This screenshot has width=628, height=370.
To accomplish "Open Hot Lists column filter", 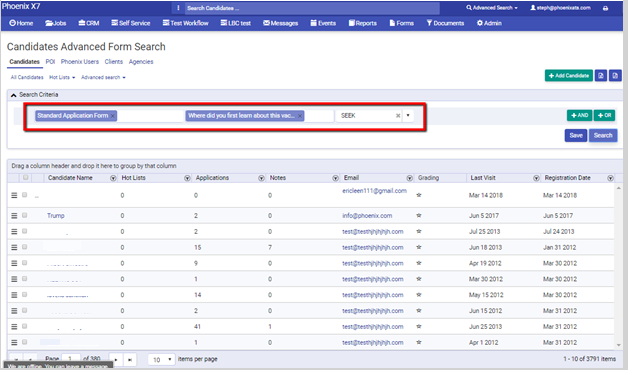I will 187,178.
